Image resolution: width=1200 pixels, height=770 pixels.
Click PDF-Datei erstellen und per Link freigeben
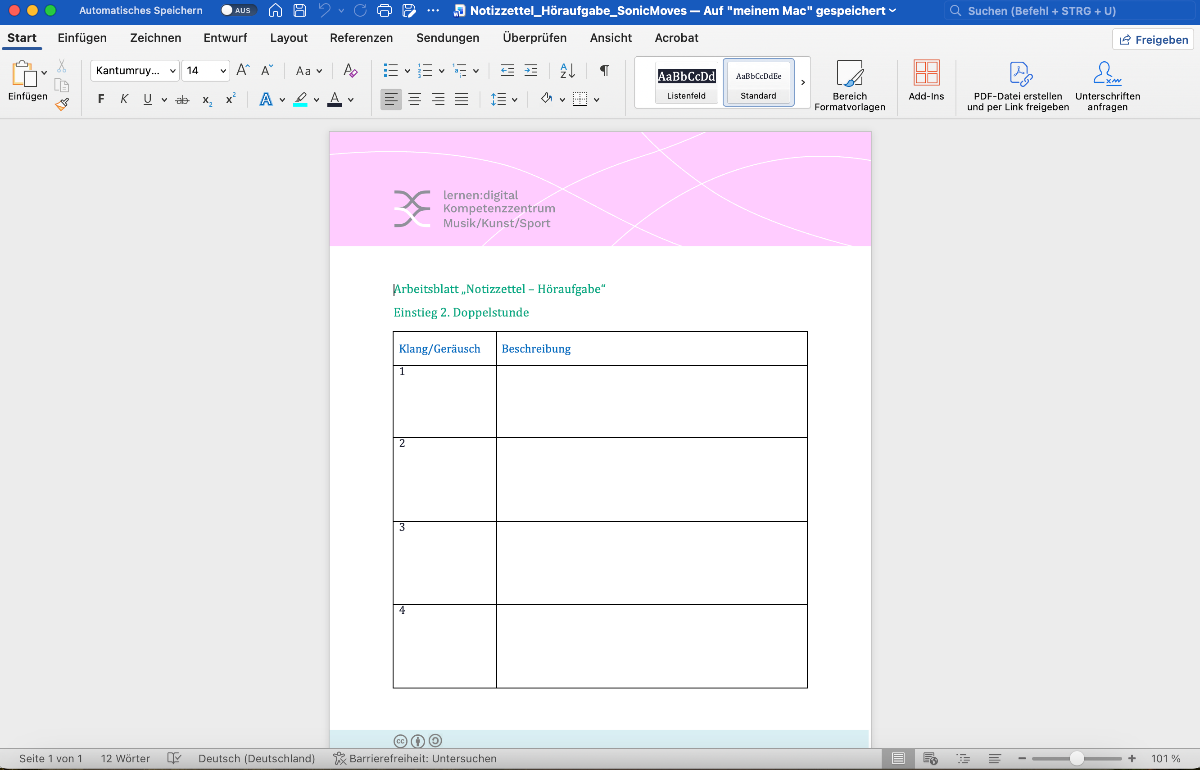click(x=1017, y=85)
